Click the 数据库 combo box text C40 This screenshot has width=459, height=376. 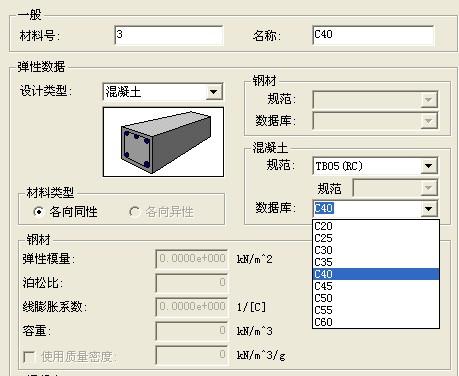(x=324, y=208)
